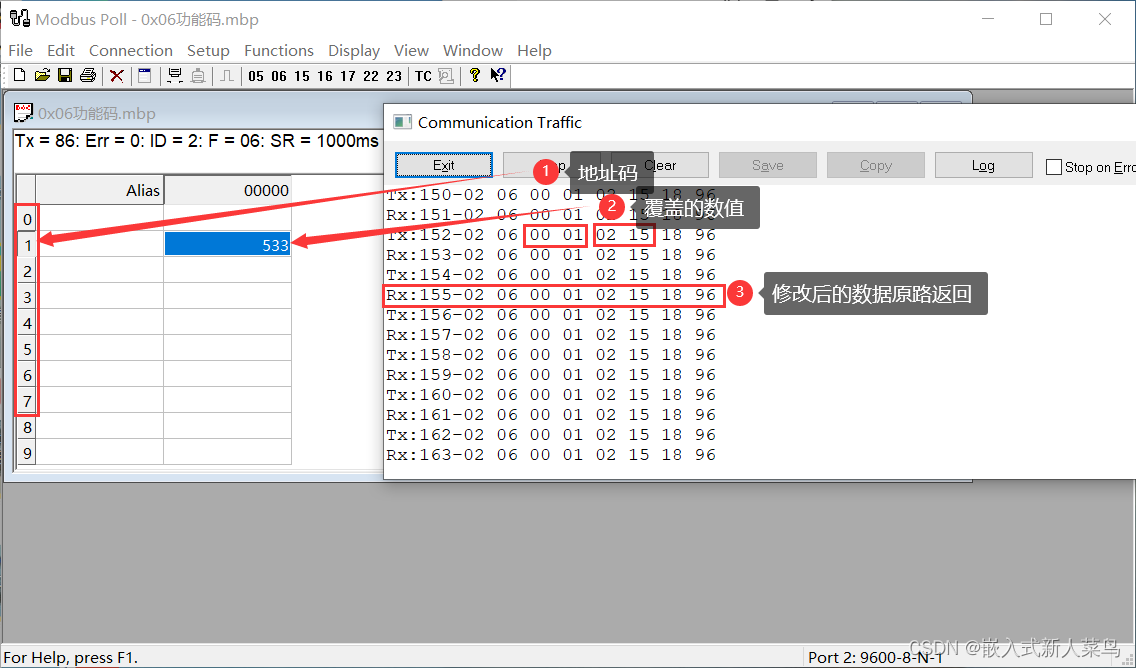Screen dimensions: 1136x668
Task: Click the pulse waveform toolbar icon
Action: (227, 75)
